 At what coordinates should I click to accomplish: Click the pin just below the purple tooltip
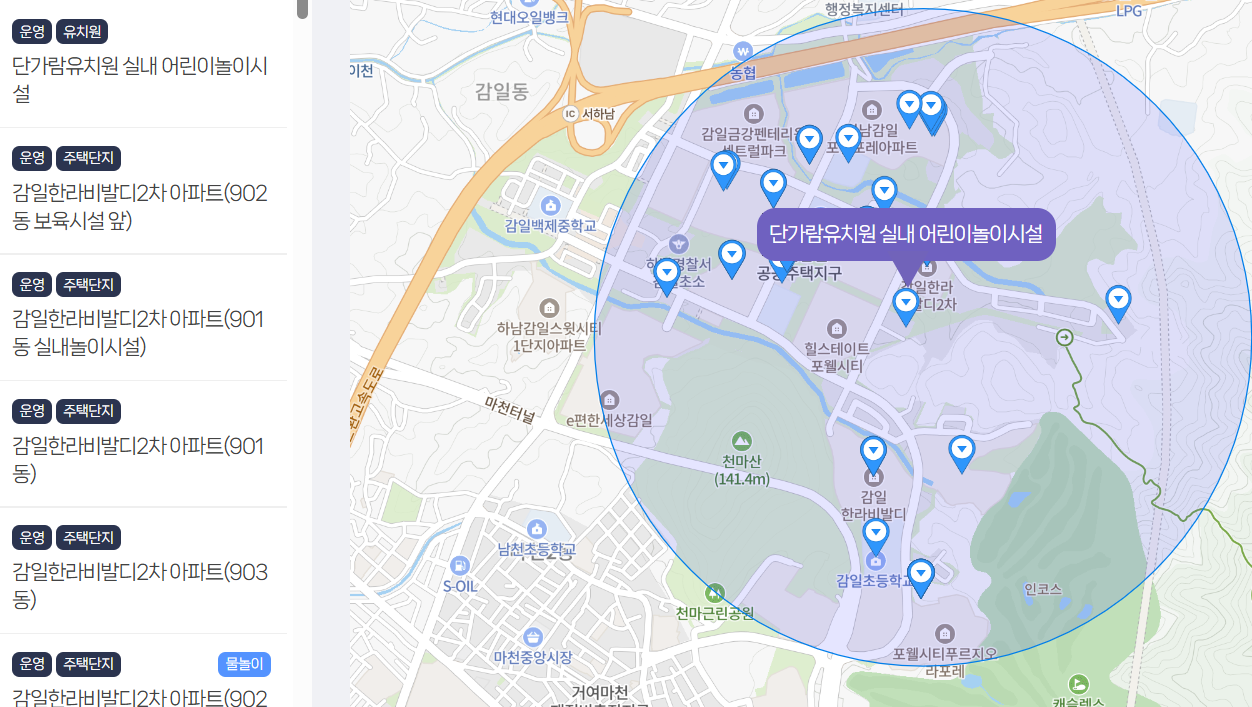pos(906,307)
